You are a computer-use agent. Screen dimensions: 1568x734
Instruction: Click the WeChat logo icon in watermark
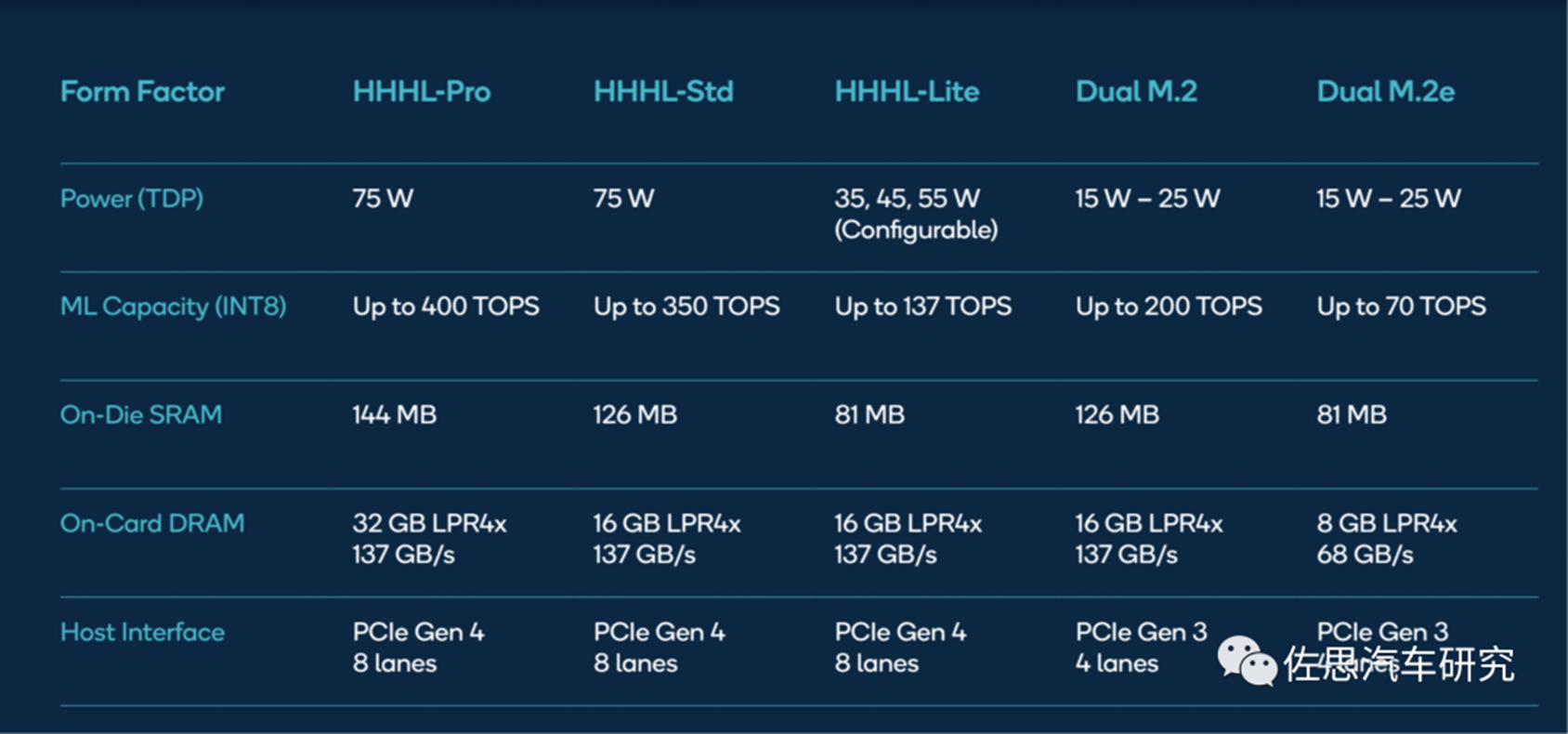(1248, 661)
